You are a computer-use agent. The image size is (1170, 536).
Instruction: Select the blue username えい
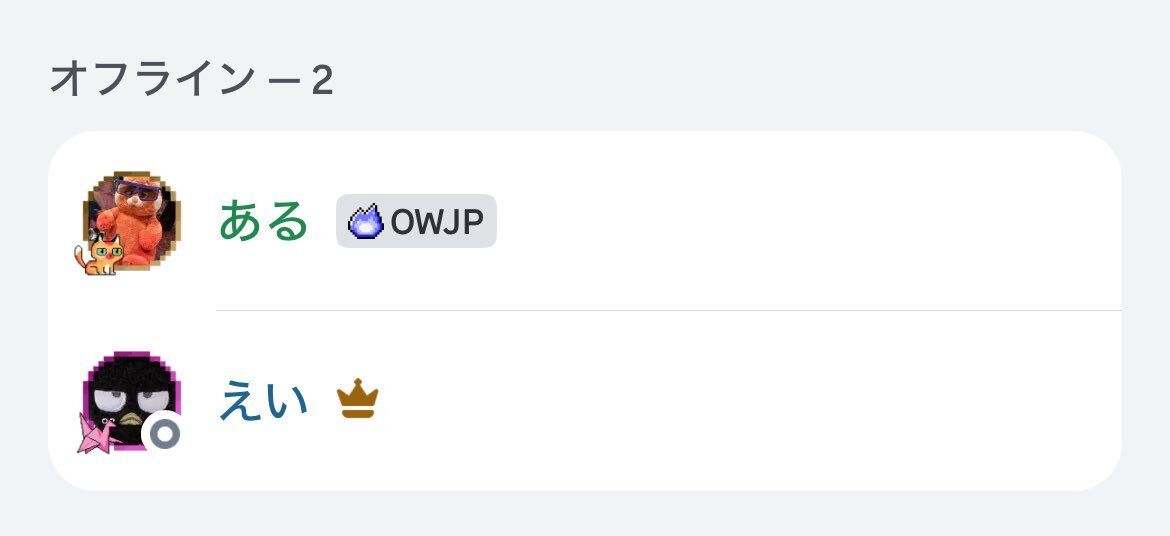click(264, 401)
